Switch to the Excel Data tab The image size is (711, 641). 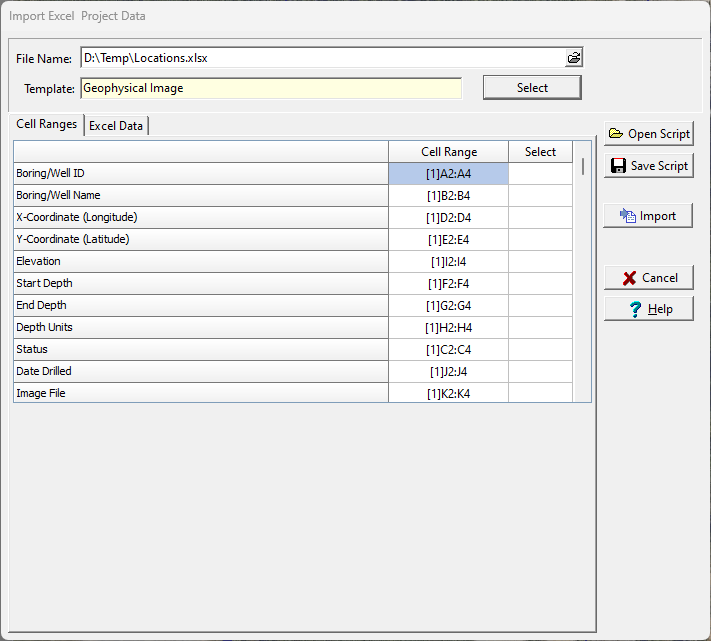tap(116, 126)
